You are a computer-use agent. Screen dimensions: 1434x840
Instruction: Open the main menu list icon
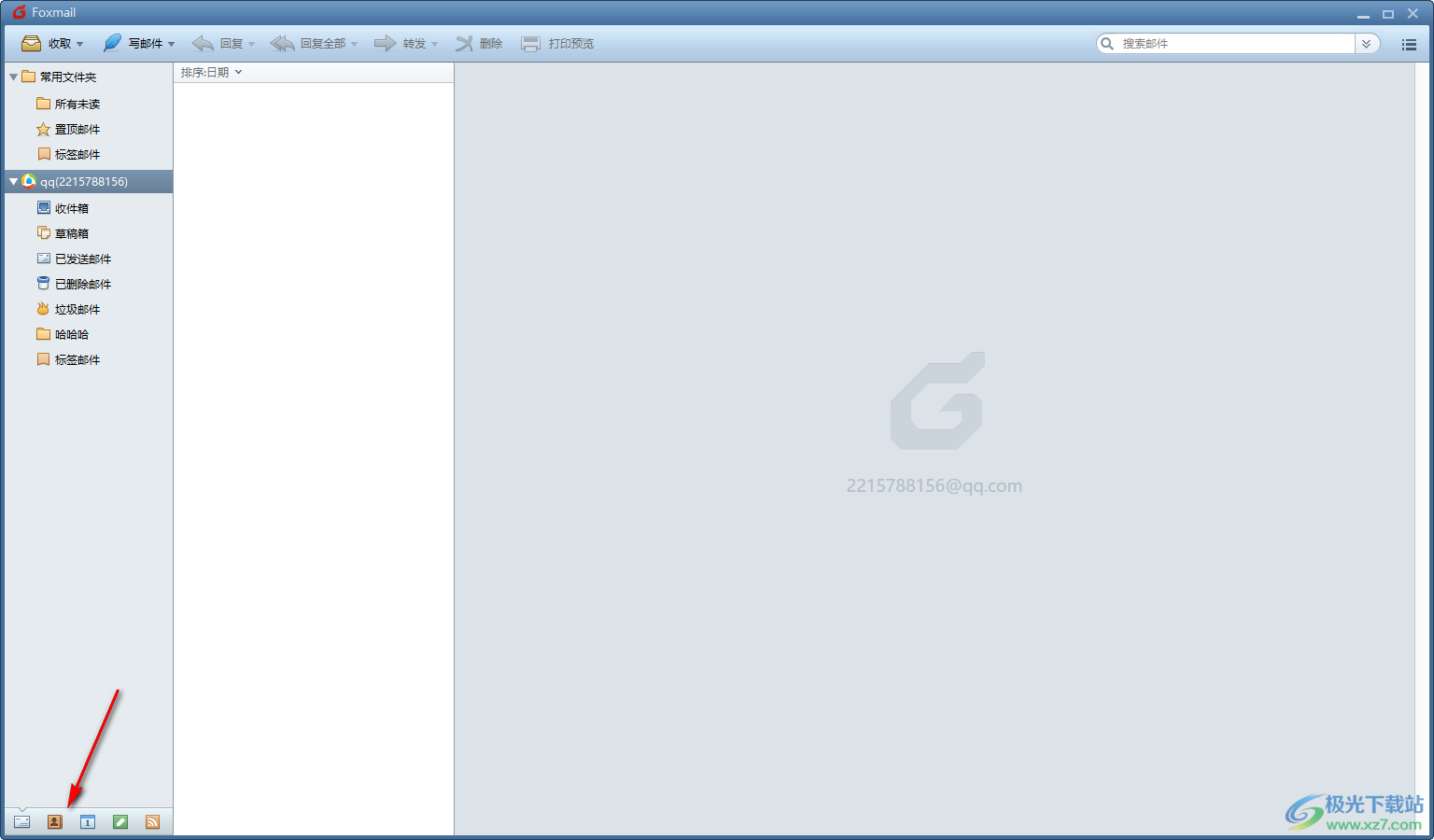(x=1409, y=44)
